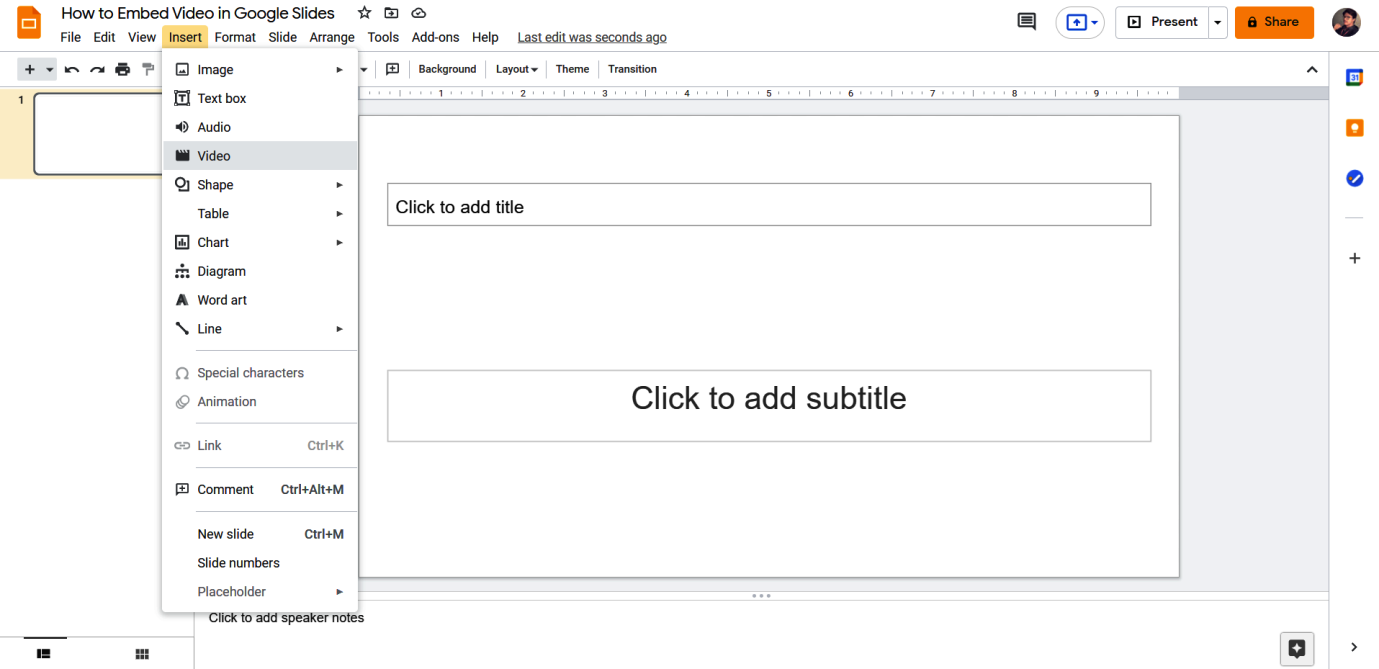
Task: Open the Help menu
Action: click(485, 37)
